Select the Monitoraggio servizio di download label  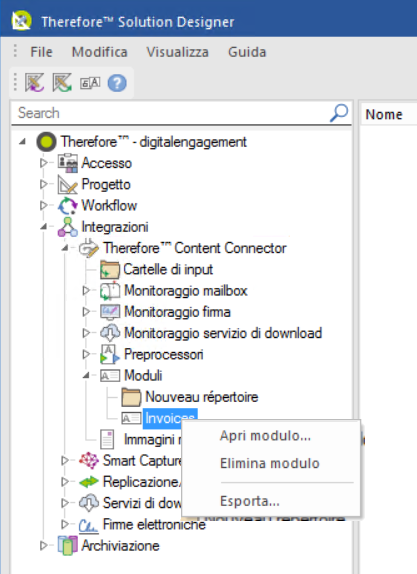tap(223, 333)
